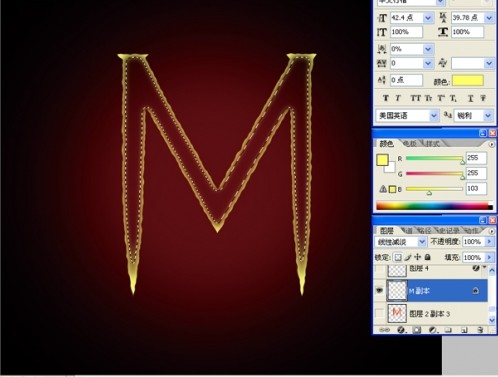Click the gamut-safe color swatch beside warning
This screenshot has height=377, width=498.
(392, 189)
